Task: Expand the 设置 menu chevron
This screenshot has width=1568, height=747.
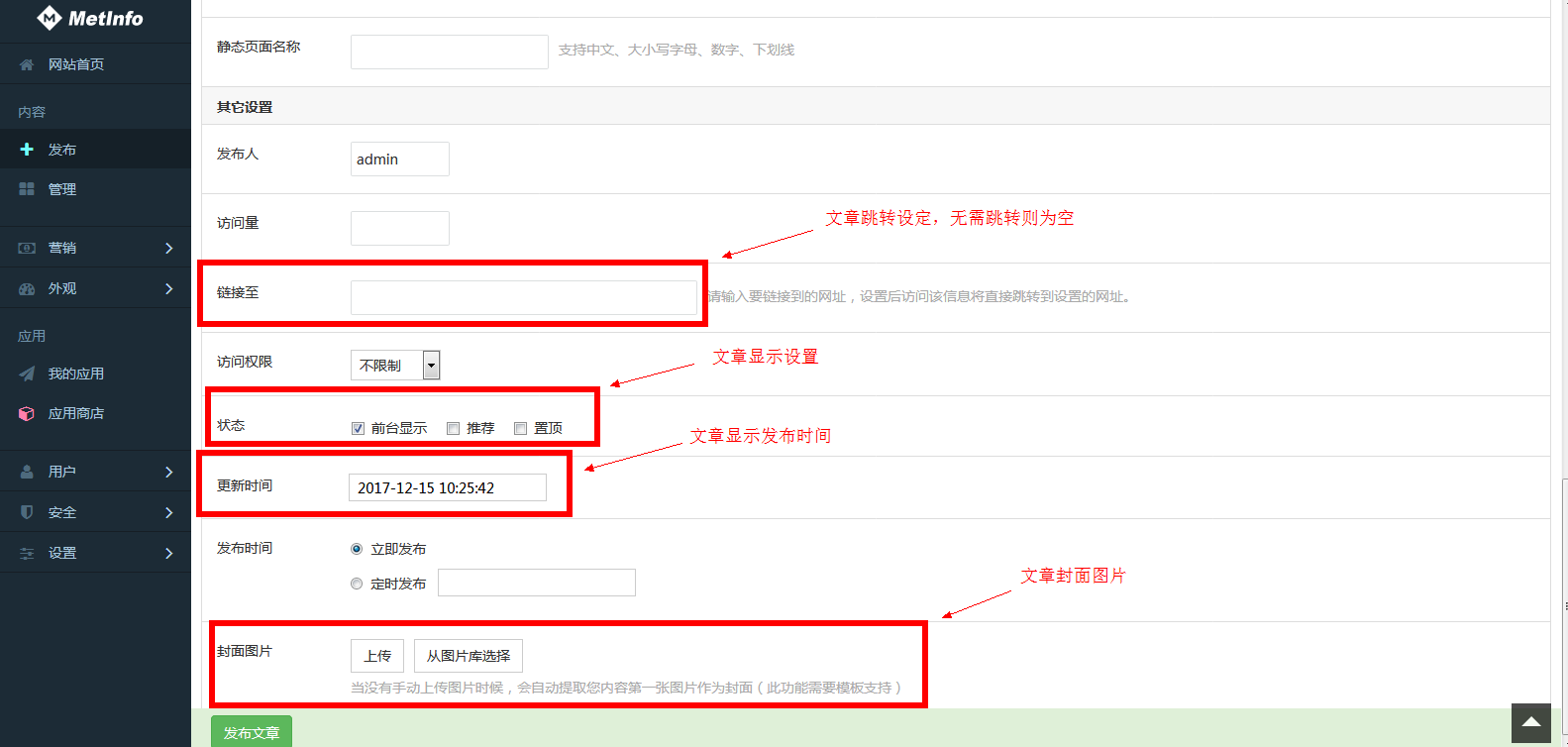Action: [169, 553]
